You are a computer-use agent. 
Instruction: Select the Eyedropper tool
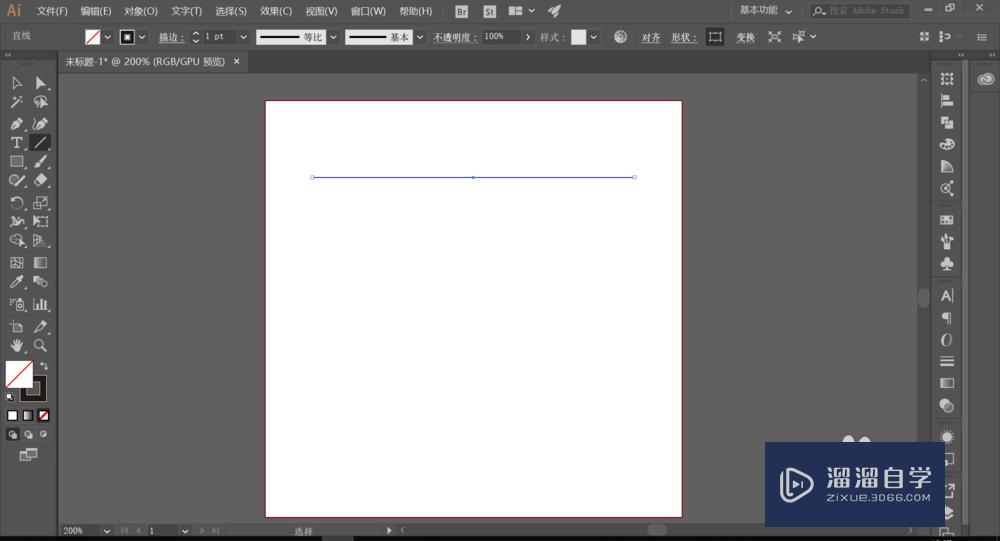pyautogui.click(x=17, y=283)
